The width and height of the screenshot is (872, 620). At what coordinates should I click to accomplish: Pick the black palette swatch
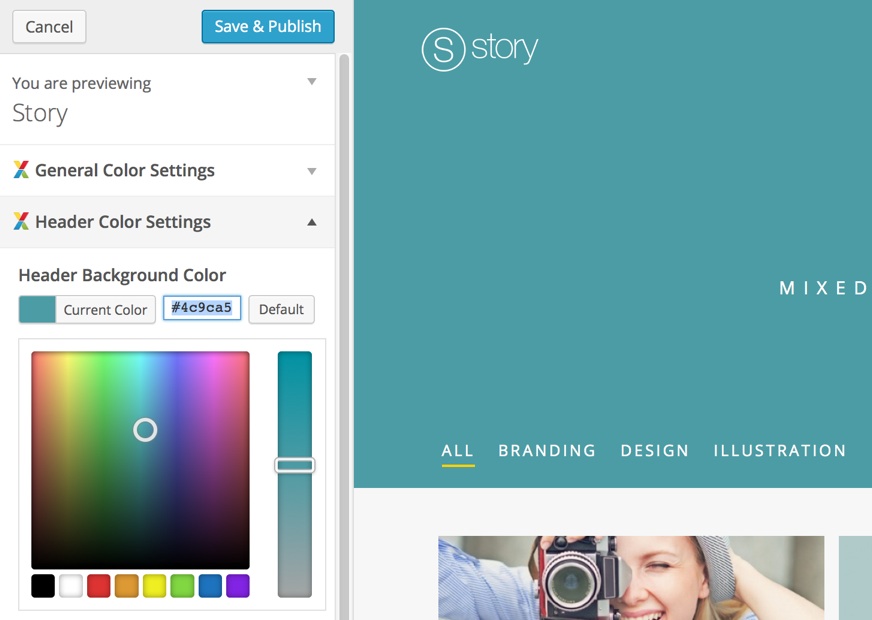43,586
